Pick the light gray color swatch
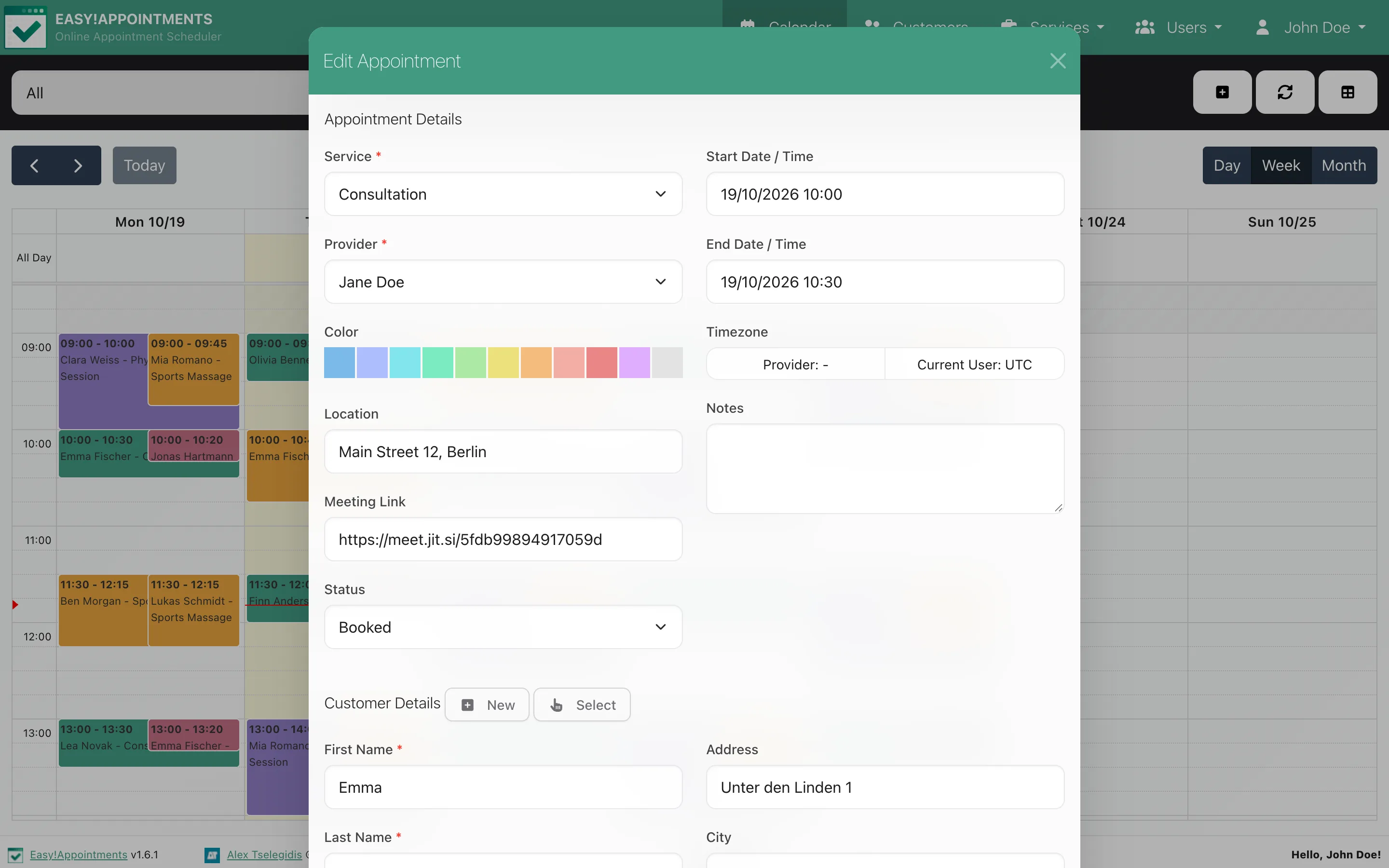The height and width of the screenshot is (868, 1389). [667, 363]
